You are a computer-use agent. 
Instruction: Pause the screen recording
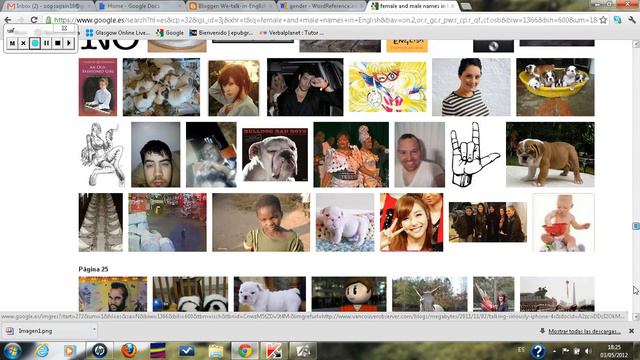click(x=47, y=43)
